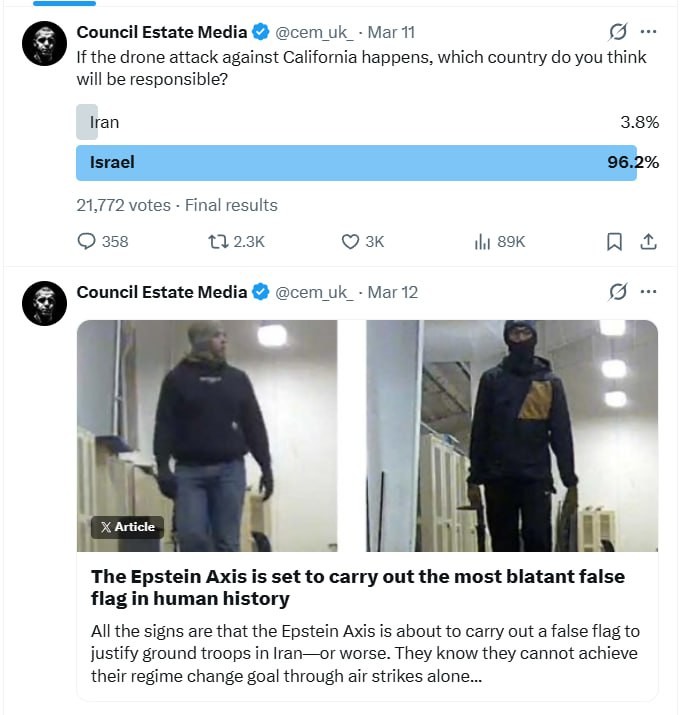
Task: Like the poll post with 3K likes
Action: tap(350, 241)
